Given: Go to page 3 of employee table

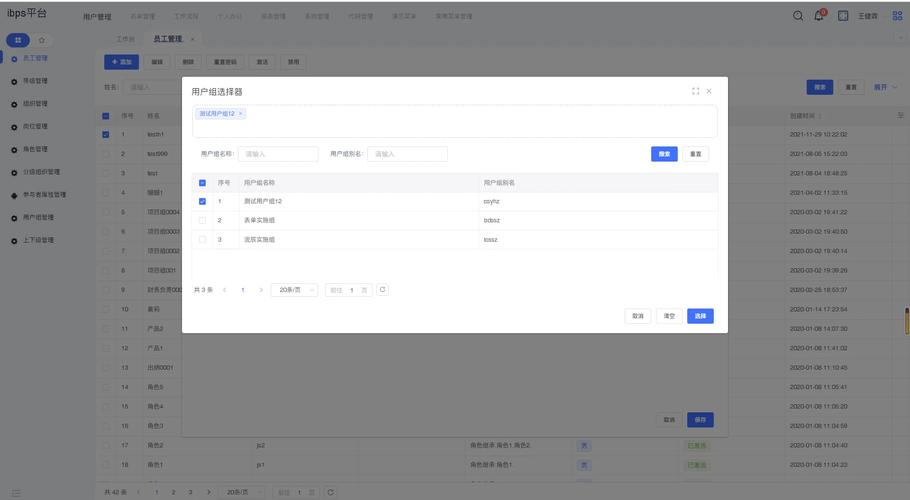Looking at the screenshot, I should click(190, 492).
